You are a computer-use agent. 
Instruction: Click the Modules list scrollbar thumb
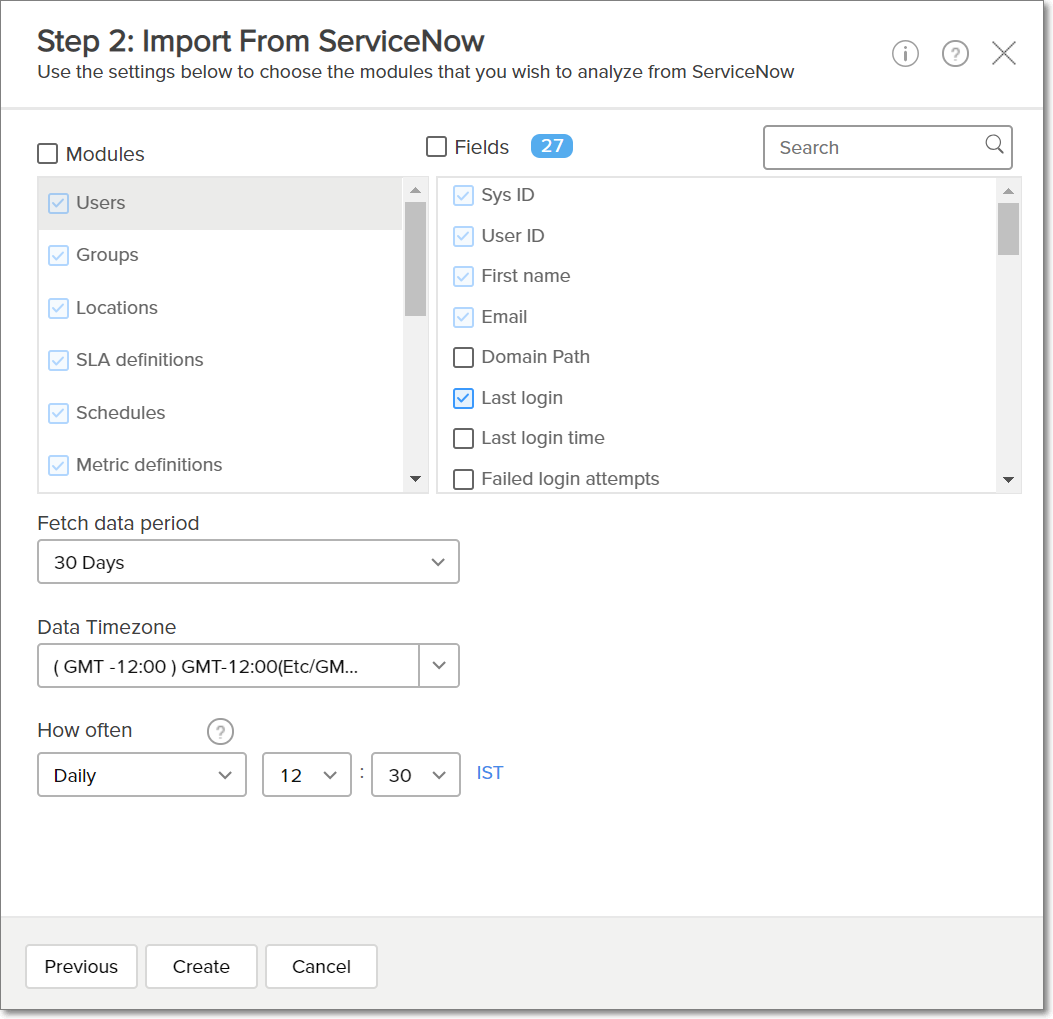[416, 259]
